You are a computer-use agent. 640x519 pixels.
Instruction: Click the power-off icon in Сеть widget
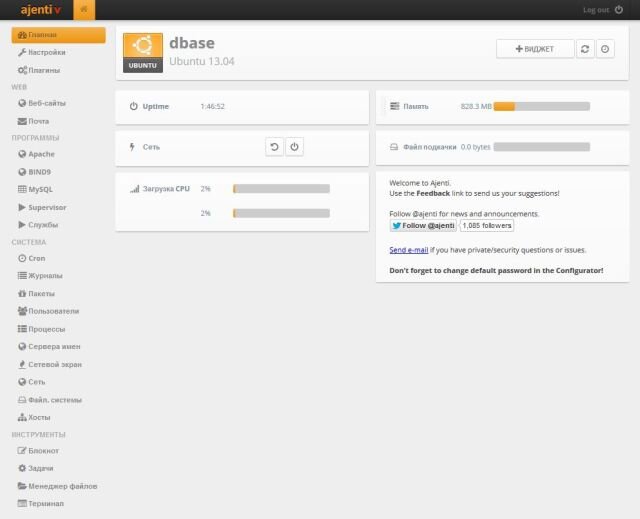click(294, 146)
